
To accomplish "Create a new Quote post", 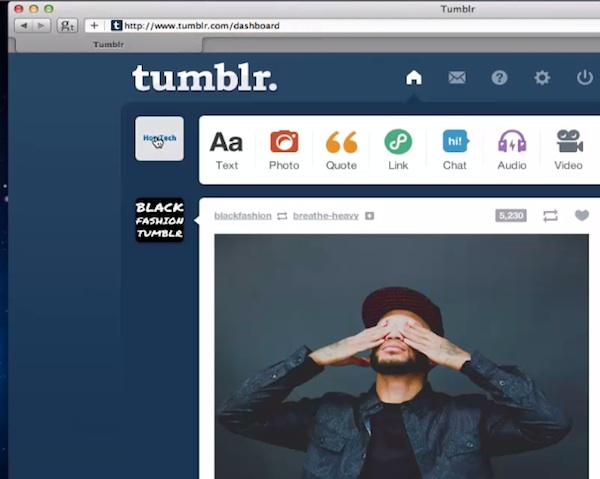I will [x=341, y=150].
